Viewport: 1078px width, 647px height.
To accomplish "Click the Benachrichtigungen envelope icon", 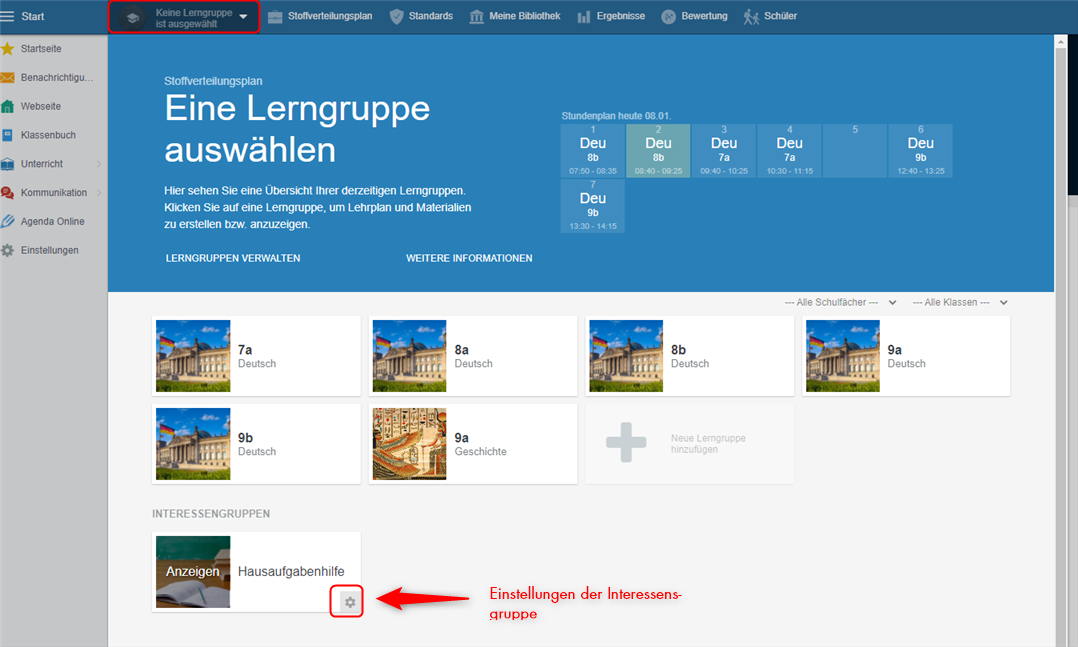I will coord(8,77).
